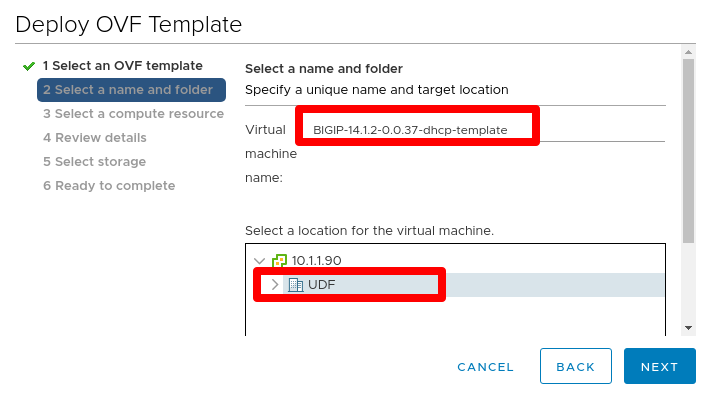Select 10.1.1.90 in the location tree
The width and height of the screenshot is (707, 393).
(x=317, y=260)
